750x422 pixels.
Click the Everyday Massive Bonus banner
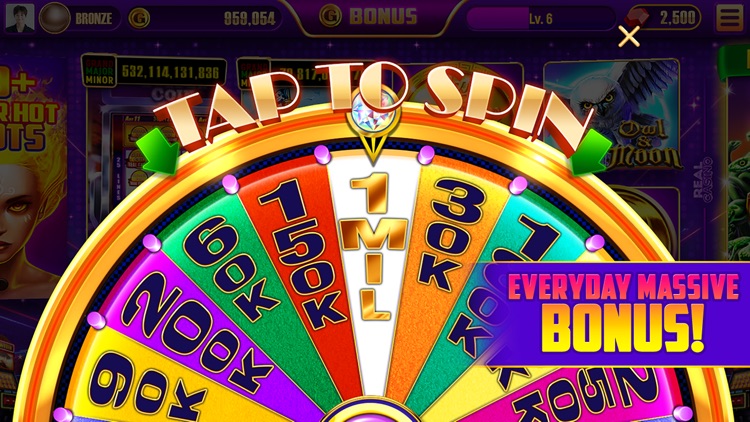tap(617, 313)
